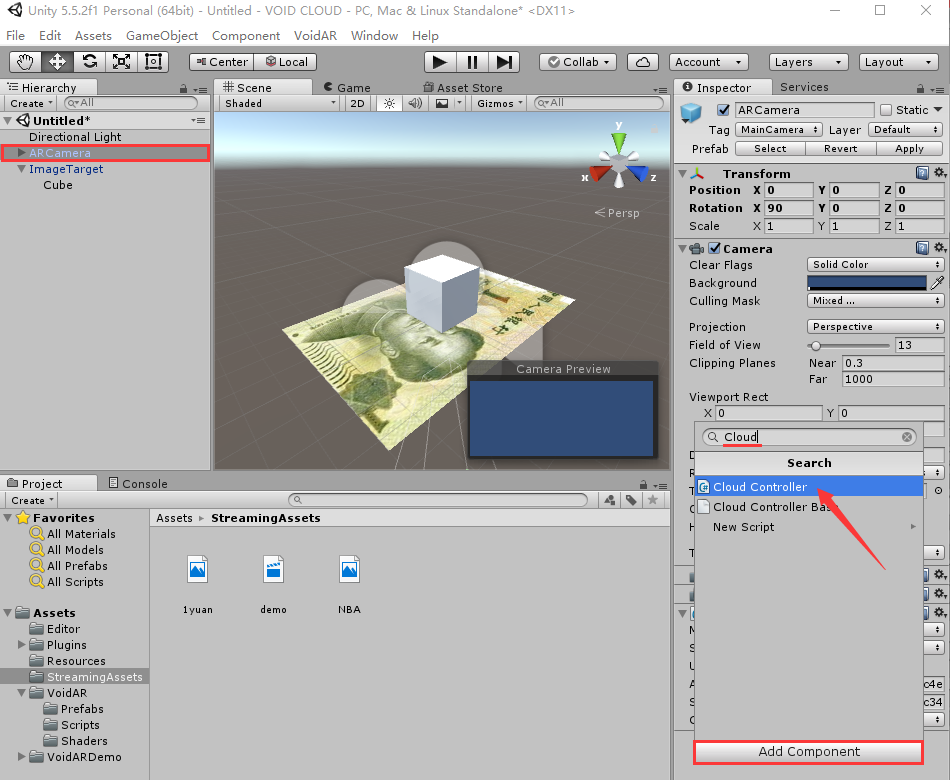
Task: Click the Add Component button
Action: (809, 752)
